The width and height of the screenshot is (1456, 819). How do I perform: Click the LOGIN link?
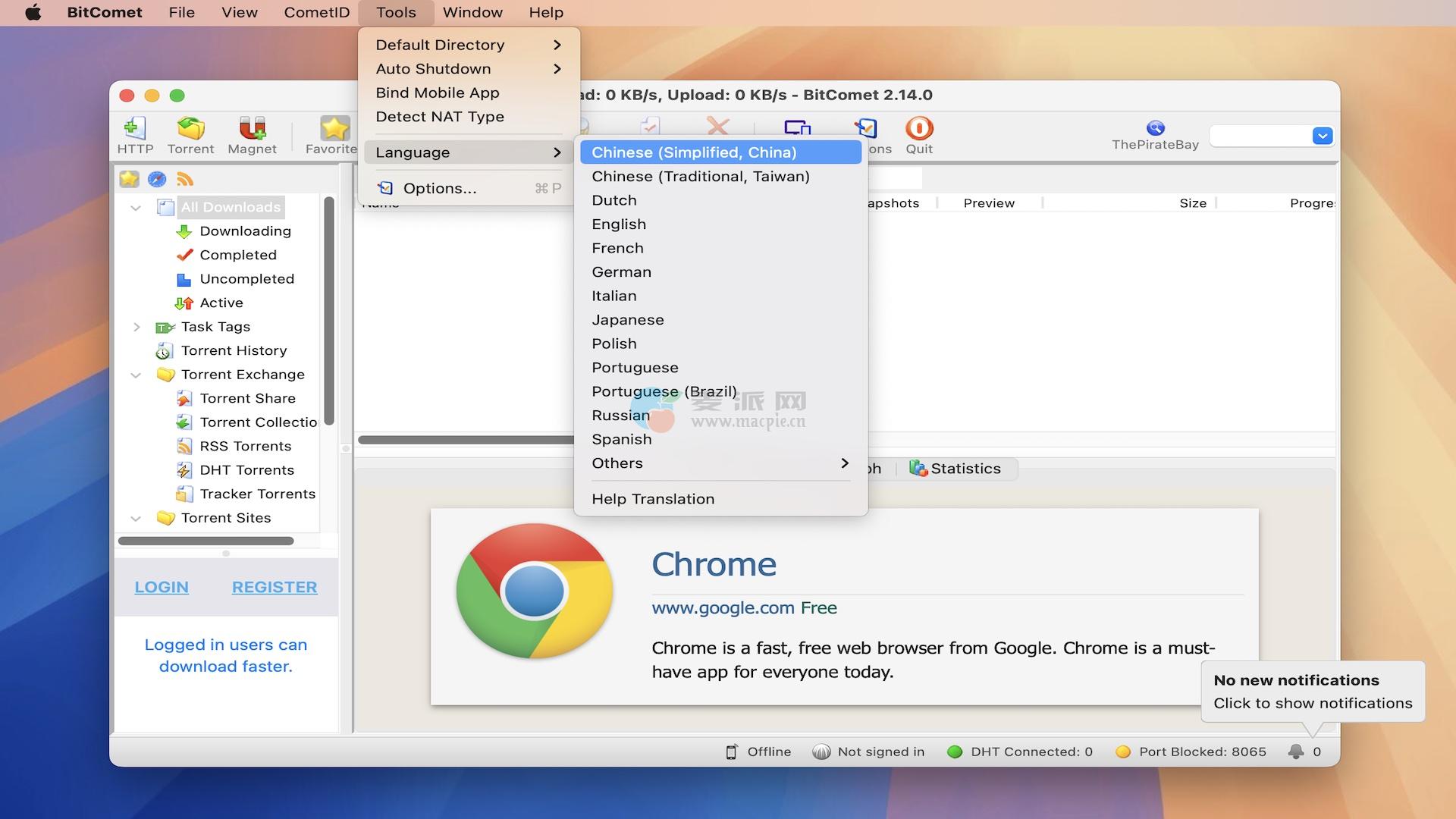tap(162, 587)
